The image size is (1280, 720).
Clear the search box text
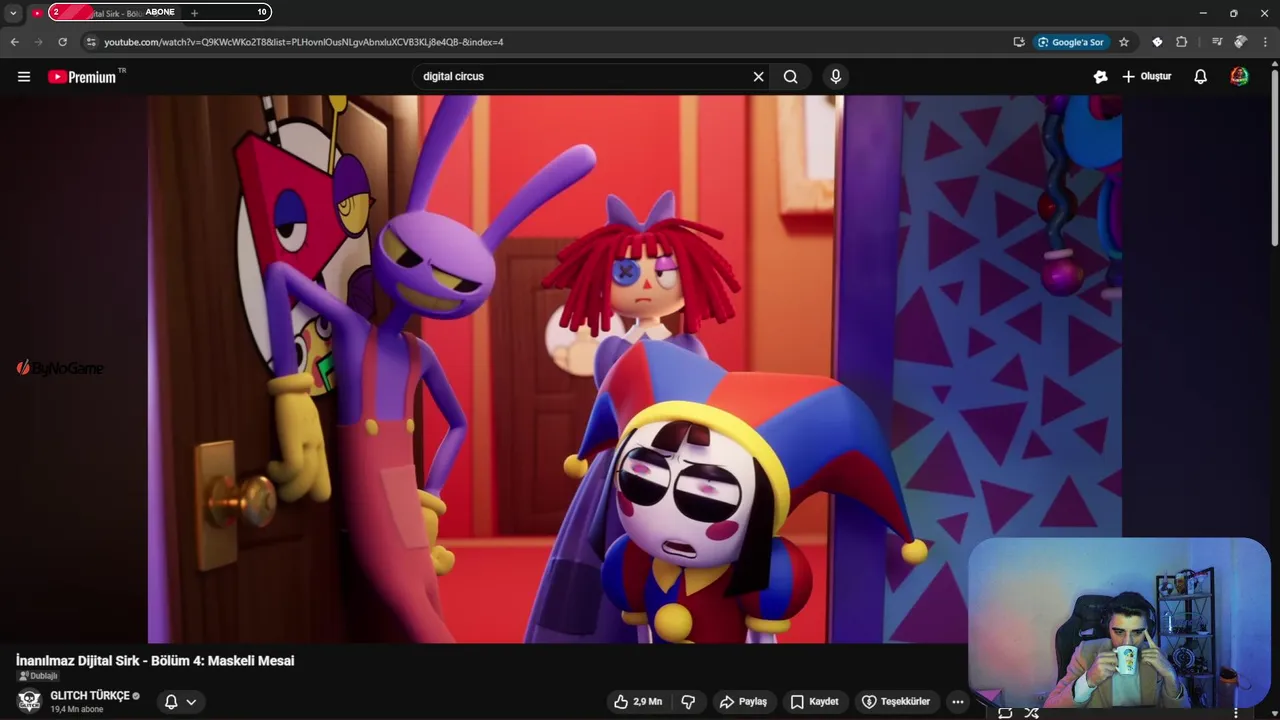click(x=758, y=77)
